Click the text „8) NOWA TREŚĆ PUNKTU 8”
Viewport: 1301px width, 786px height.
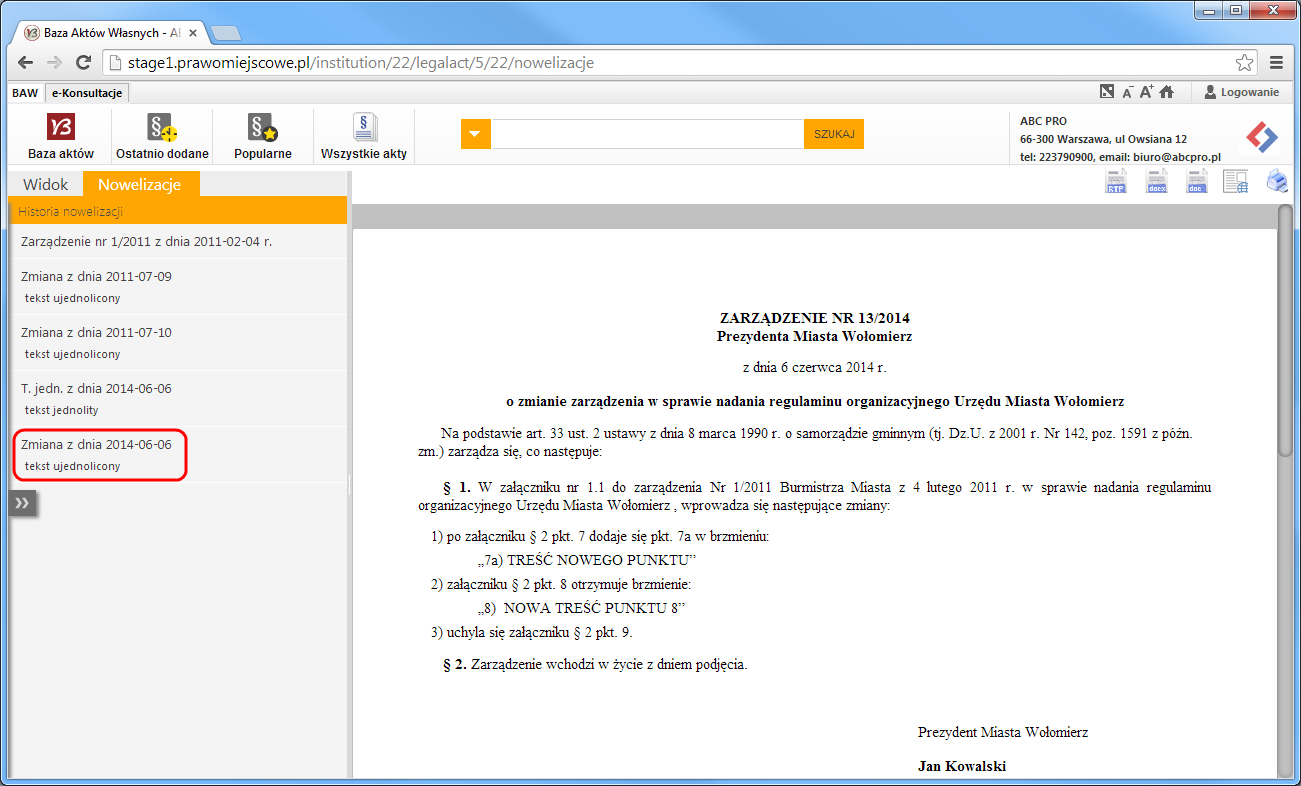click(583, 608)
